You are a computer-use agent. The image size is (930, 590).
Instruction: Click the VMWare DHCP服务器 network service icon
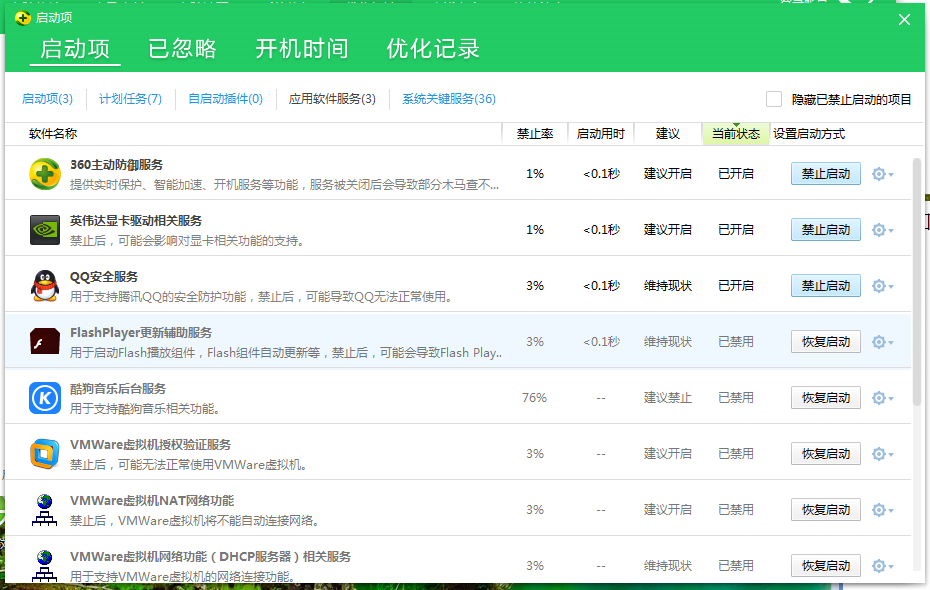(45, 564)
